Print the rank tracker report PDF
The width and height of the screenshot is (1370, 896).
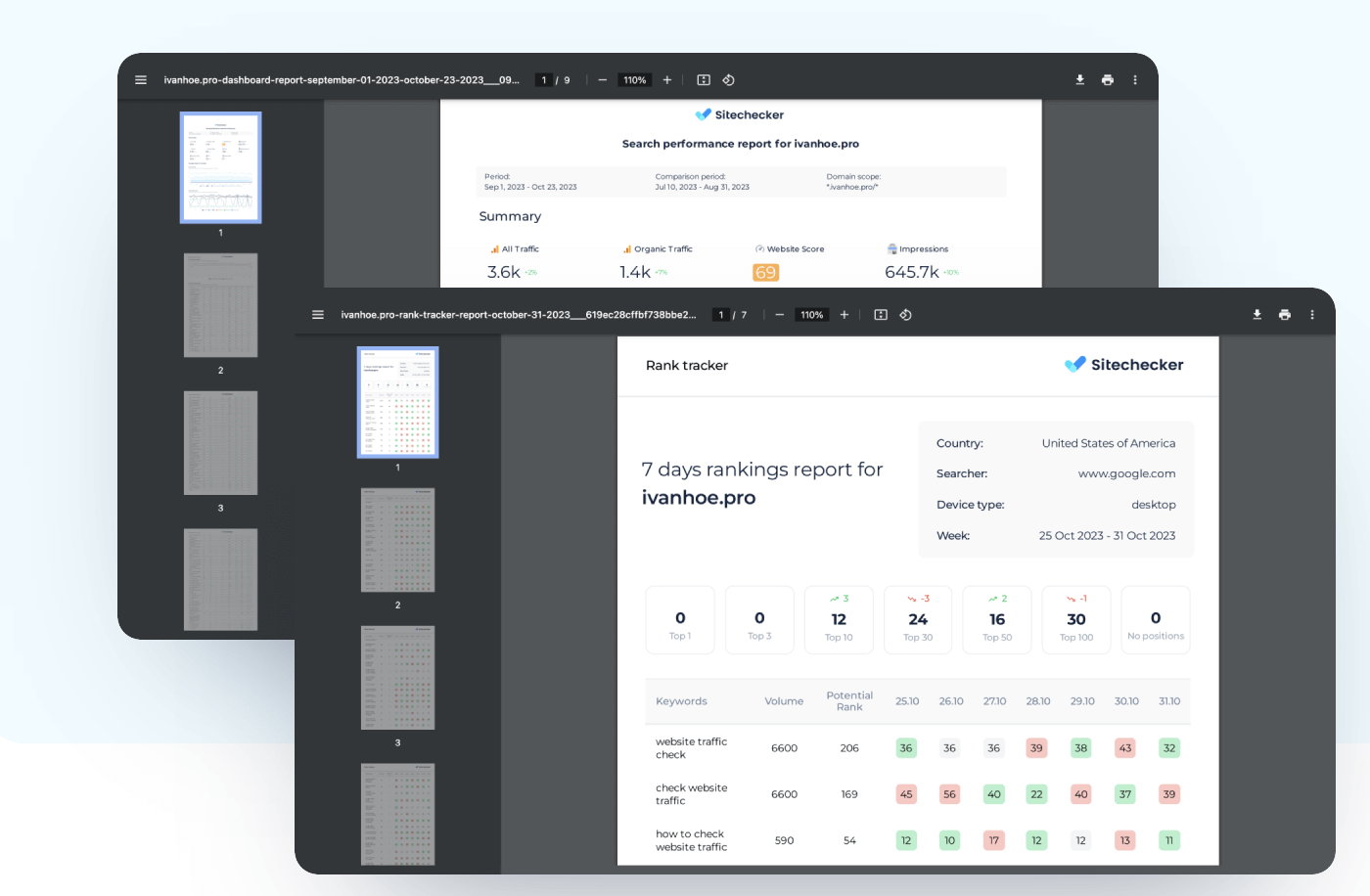click(x=1285, y=315)
